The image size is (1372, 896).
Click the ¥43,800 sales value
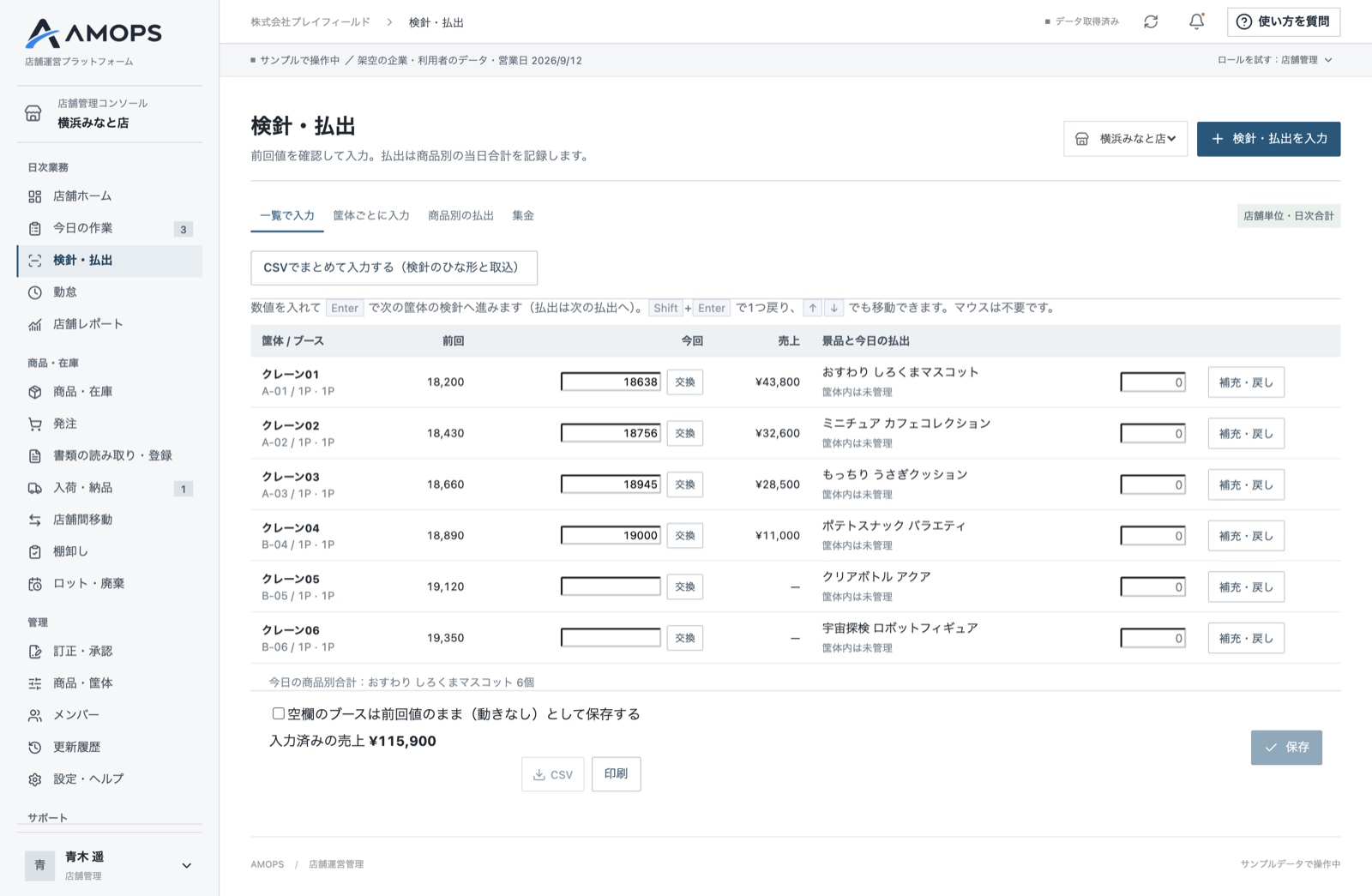777,382
